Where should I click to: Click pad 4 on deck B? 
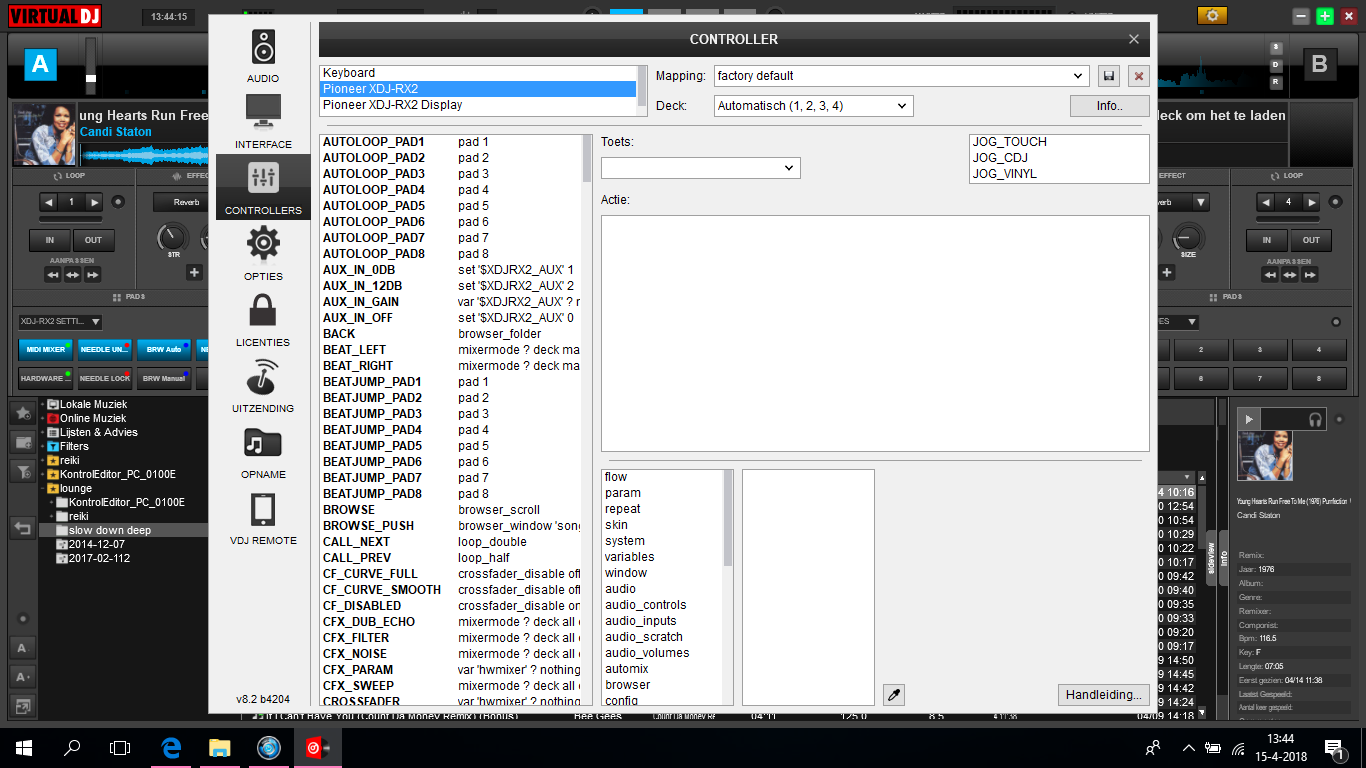point(1318,350)
